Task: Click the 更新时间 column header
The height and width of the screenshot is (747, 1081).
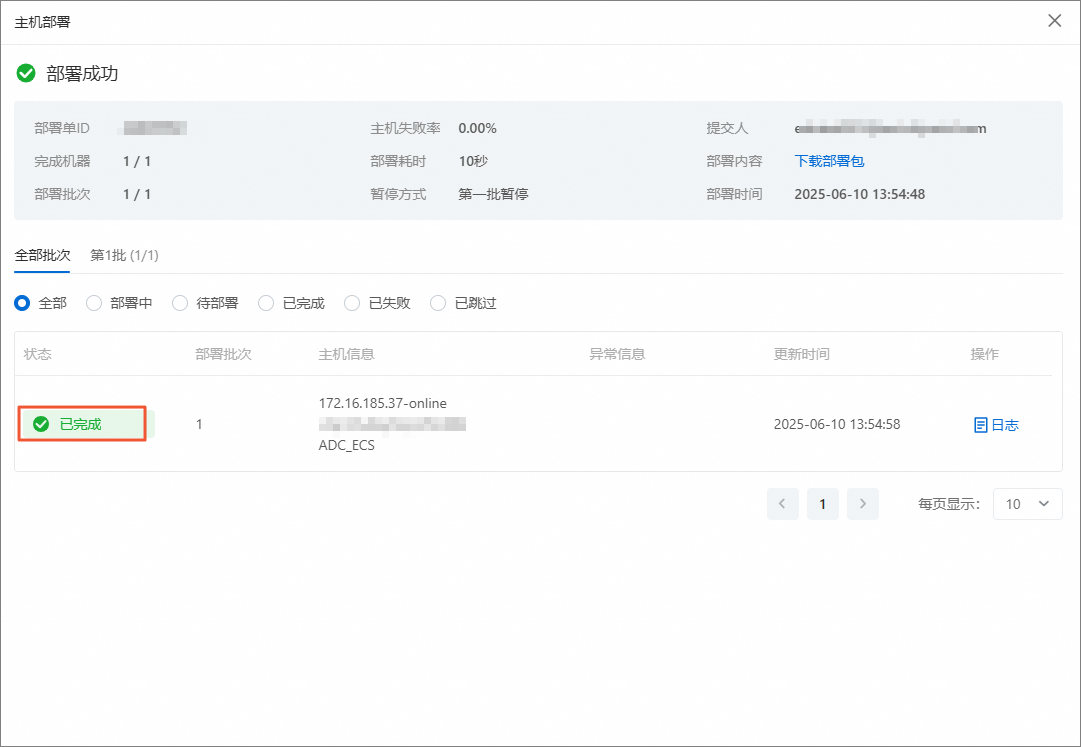Action: 801,354
